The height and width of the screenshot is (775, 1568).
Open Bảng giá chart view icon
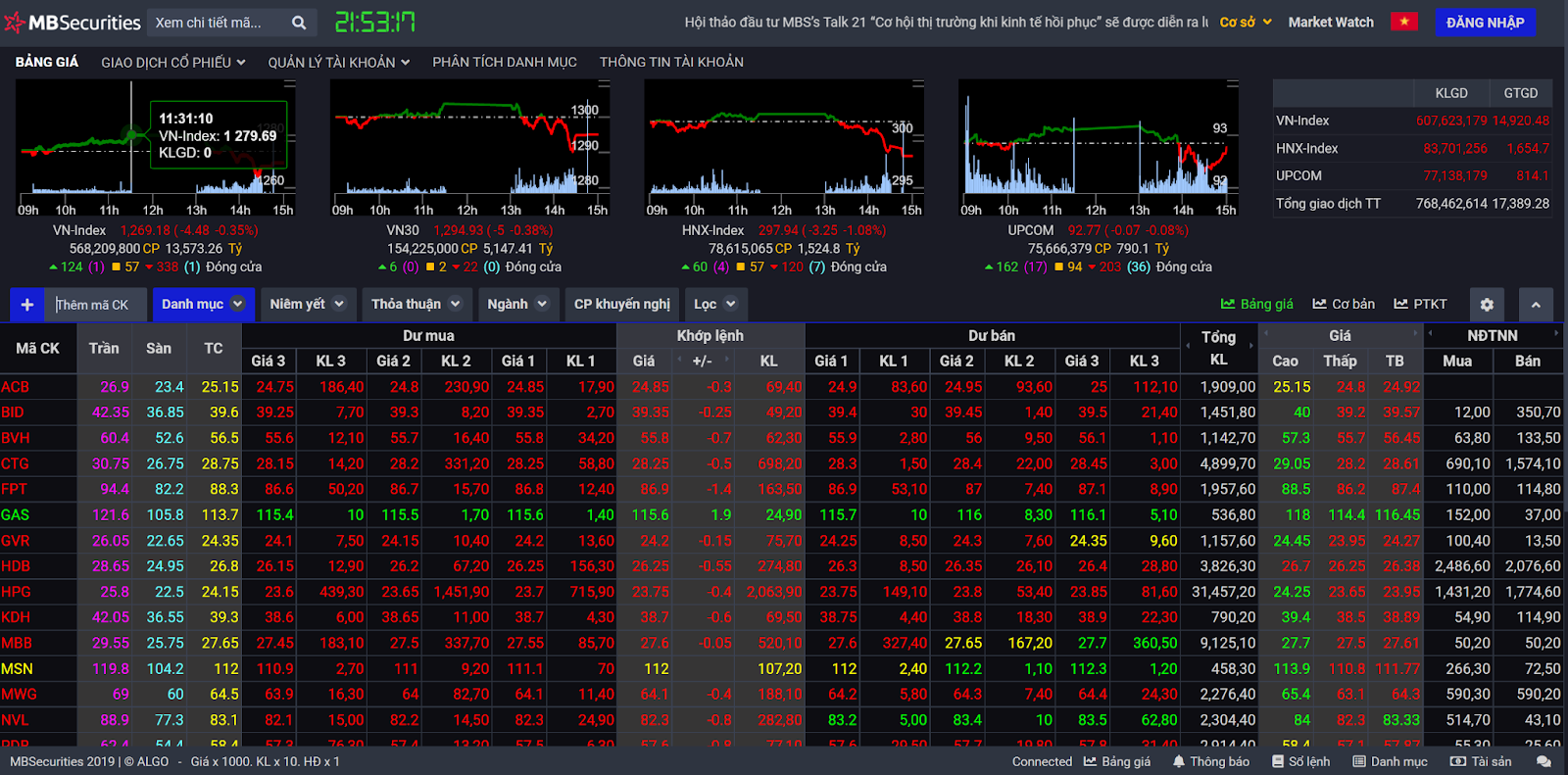tap(1256, 304)
